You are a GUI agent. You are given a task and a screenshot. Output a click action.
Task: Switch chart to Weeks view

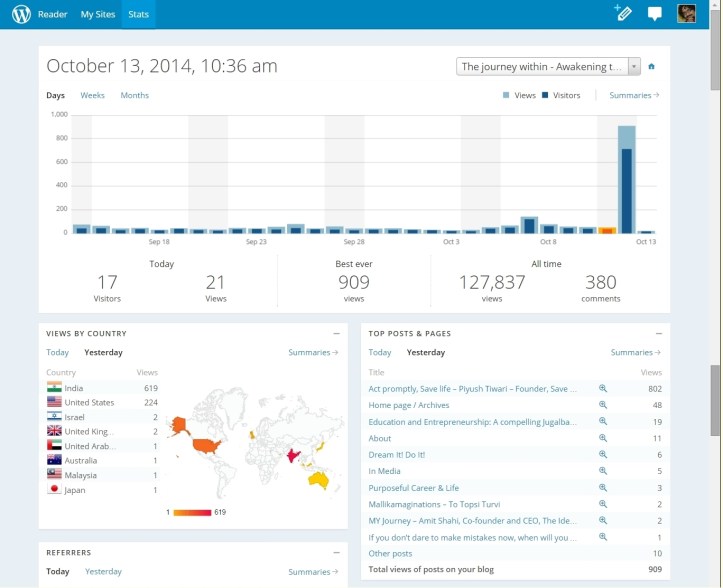click(x=92, y=95)
